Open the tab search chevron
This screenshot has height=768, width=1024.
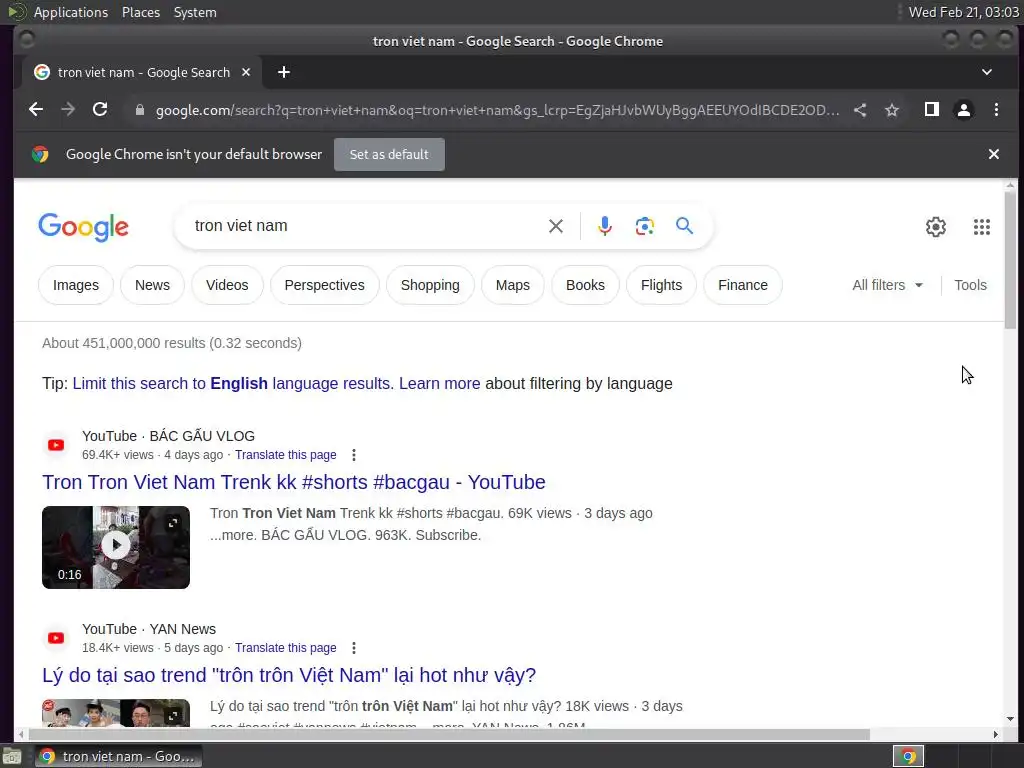(987, 72)
